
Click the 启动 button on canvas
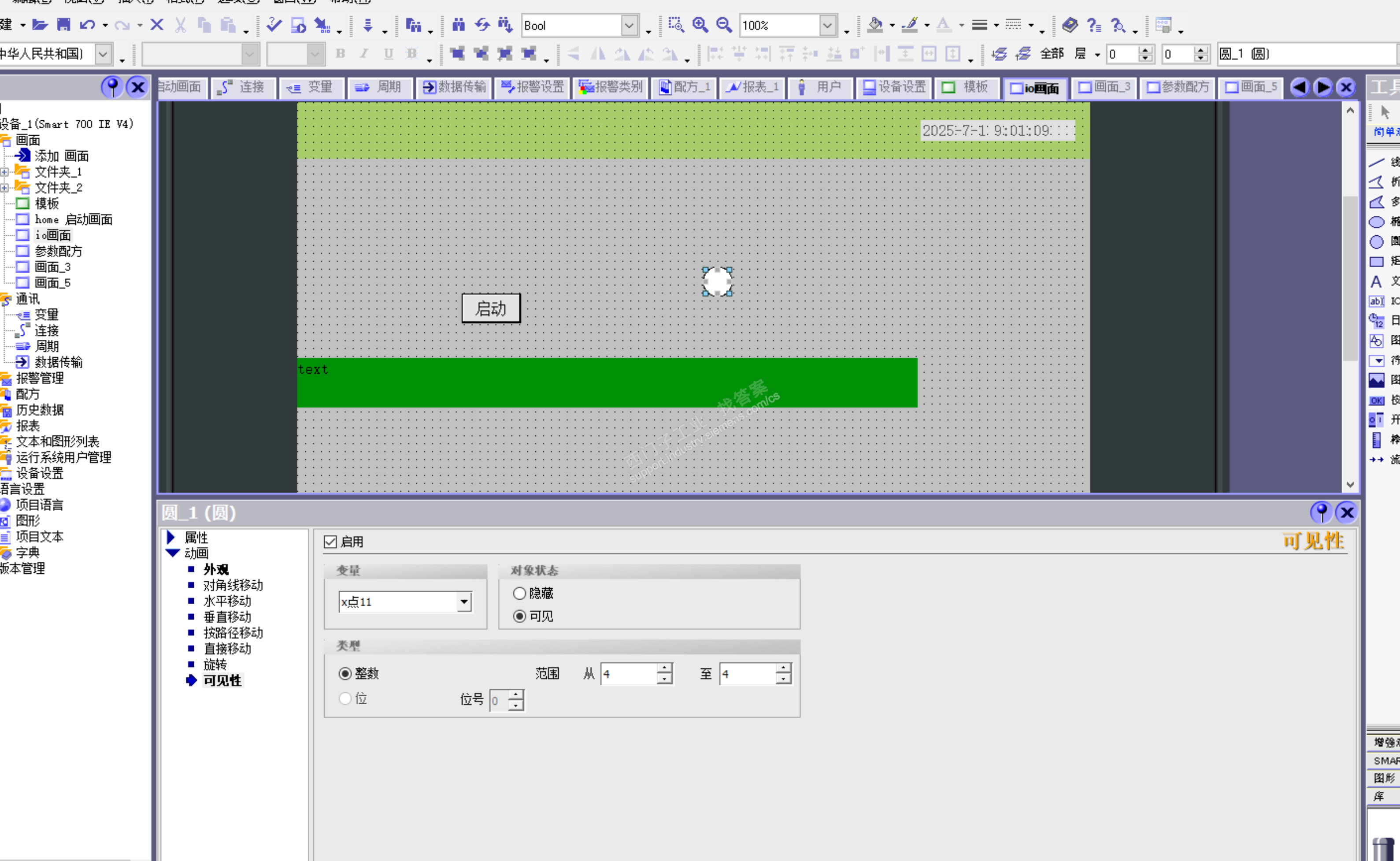click(491, 308)
